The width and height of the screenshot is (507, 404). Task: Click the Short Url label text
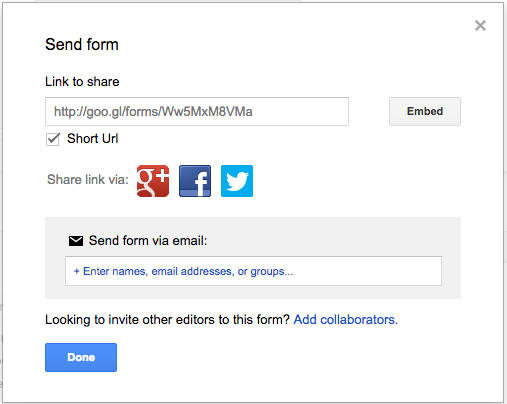[92, 139]
